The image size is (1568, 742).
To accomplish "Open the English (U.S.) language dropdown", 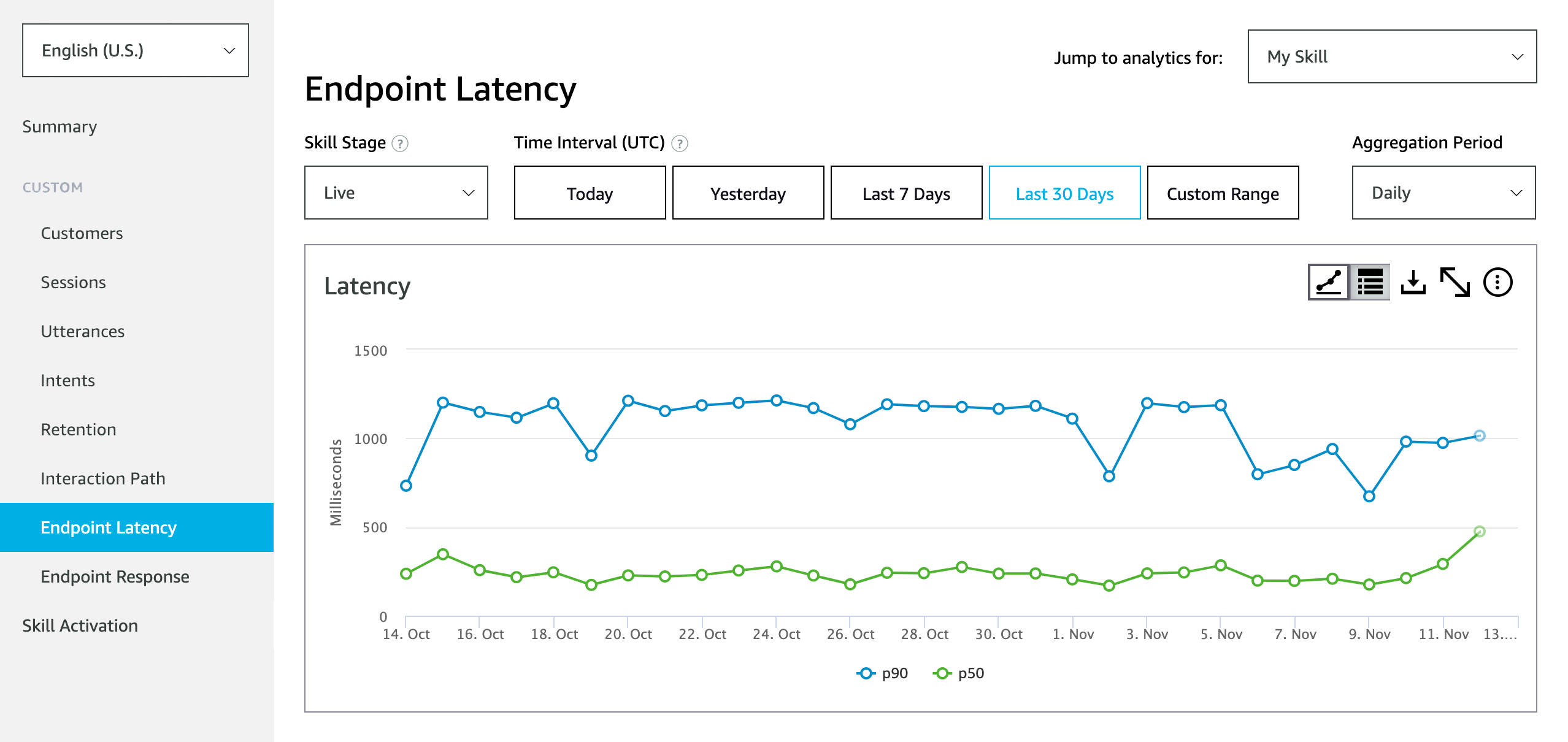I will click(x=136, y=50).
